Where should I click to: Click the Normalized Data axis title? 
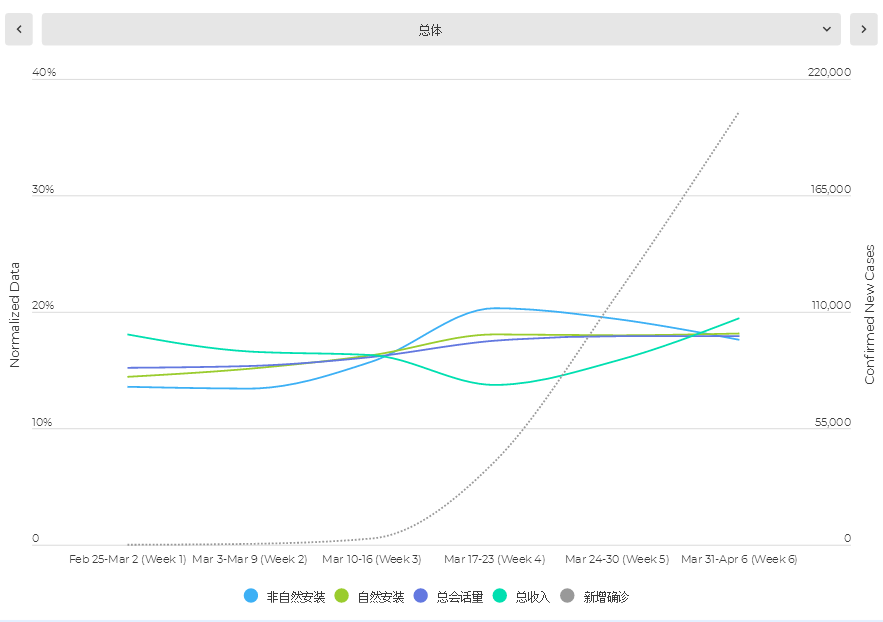tap(15, 315)
